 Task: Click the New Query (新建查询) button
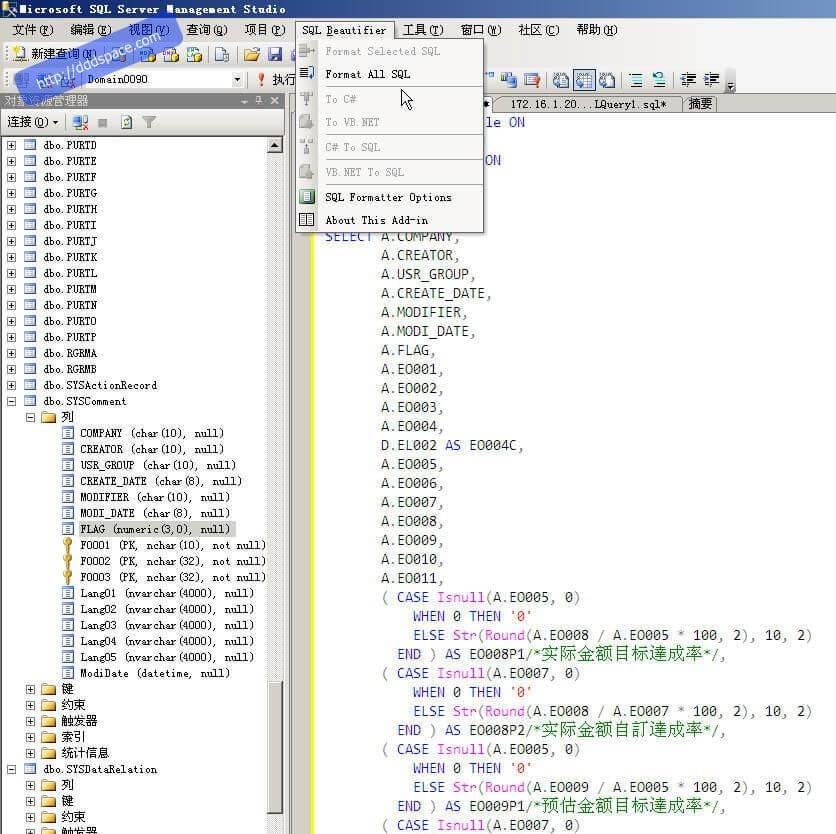pyautogui.click(x=55, y=53)
